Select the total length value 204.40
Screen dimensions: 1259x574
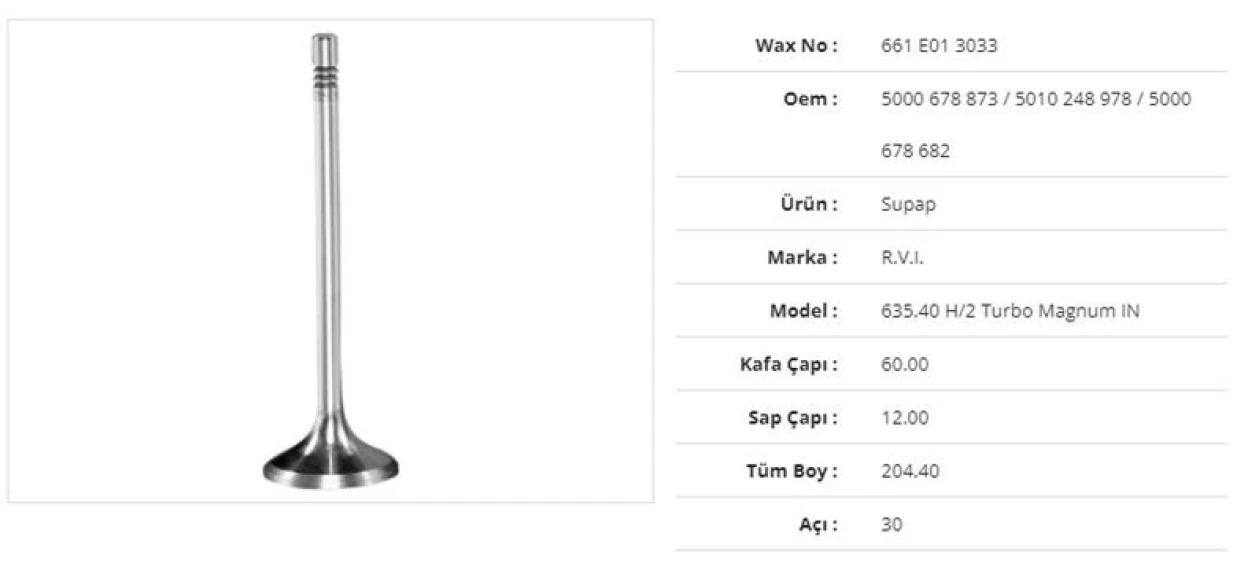point(910,470)
